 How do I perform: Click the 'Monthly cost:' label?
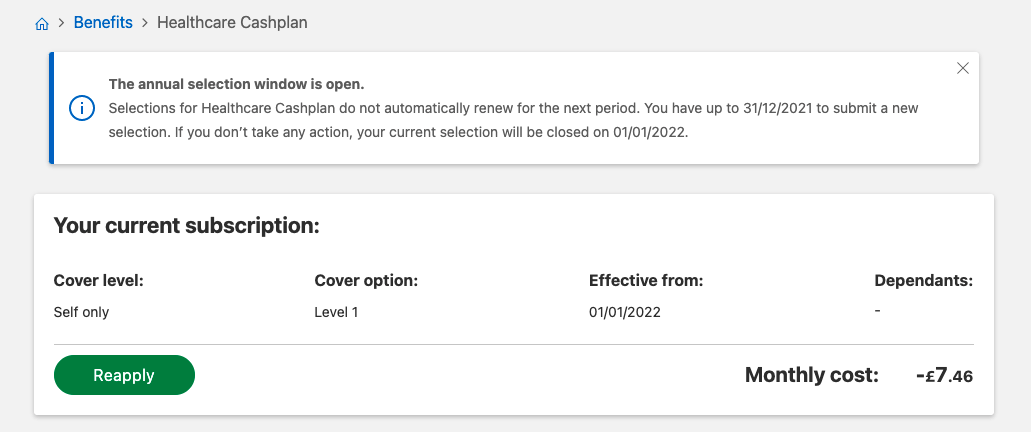[811, 375]
